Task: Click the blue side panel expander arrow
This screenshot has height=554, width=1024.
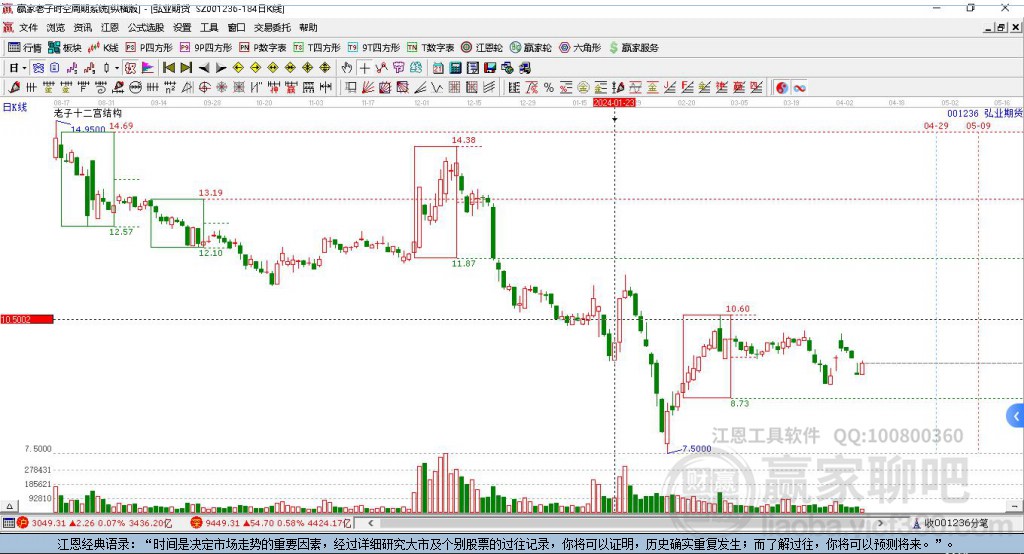Action: click(1016, 416)
